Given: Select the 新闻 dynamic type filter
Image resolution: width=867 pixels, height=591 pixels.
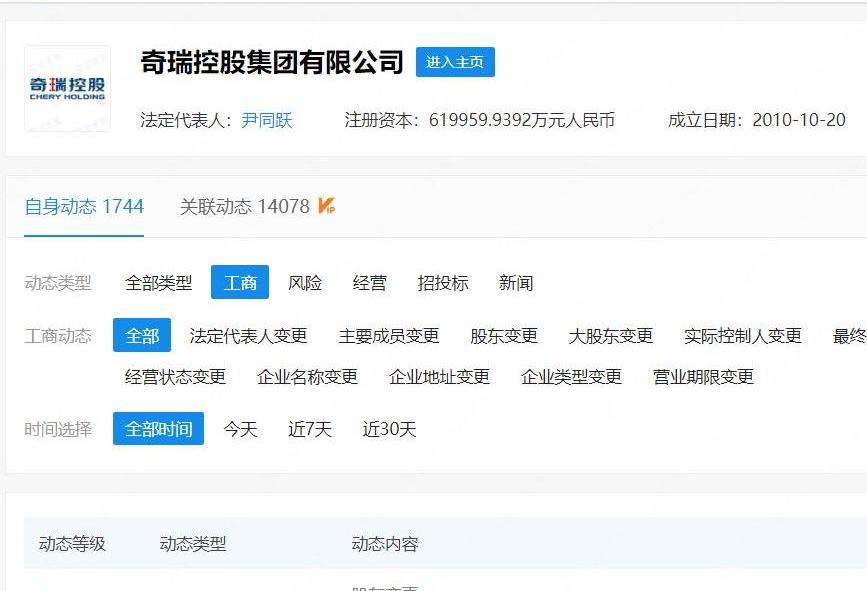Looking at the screenshot, I should (516, 283).
